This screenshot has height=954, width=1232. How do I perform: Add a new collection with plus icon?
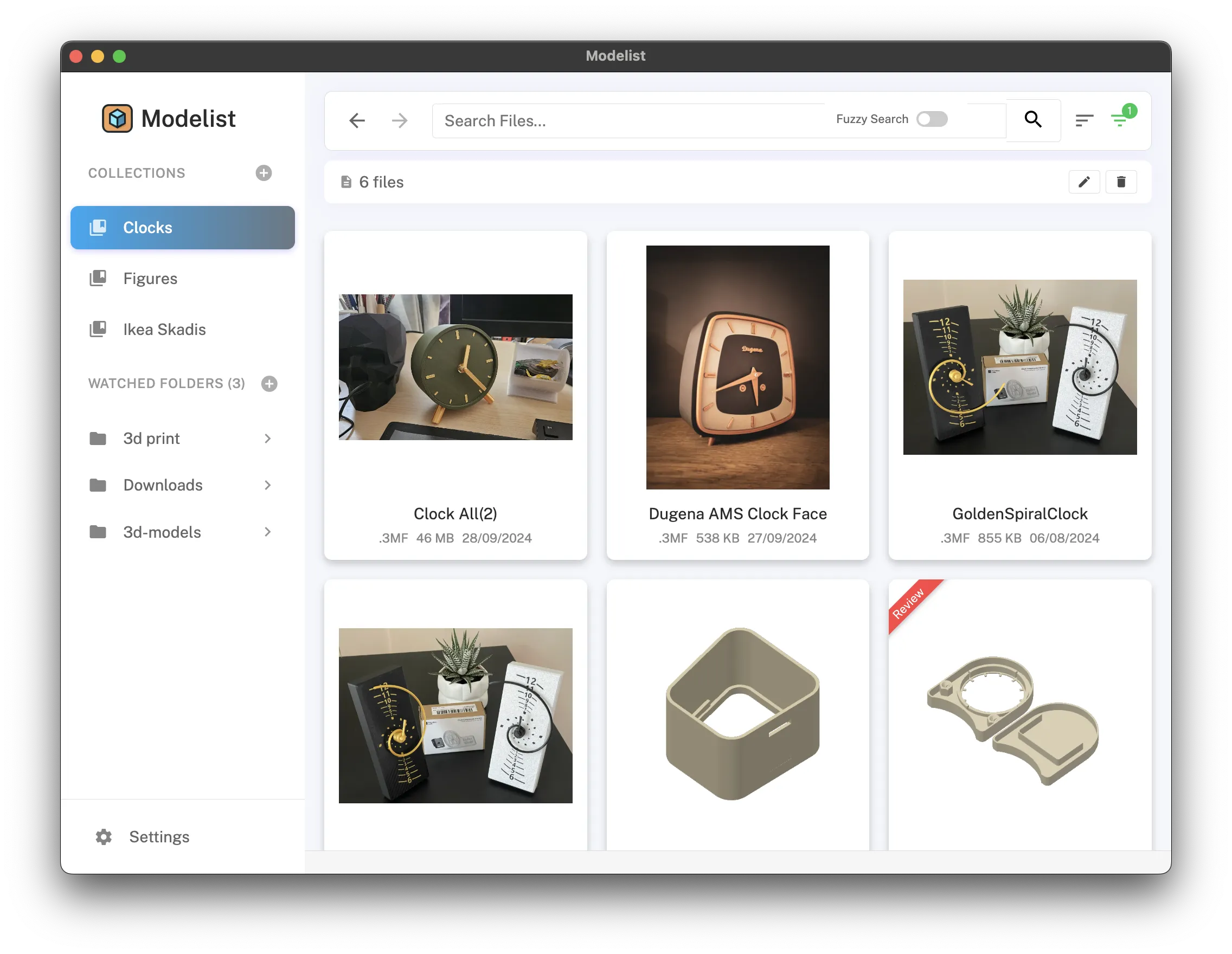(264, 172)
